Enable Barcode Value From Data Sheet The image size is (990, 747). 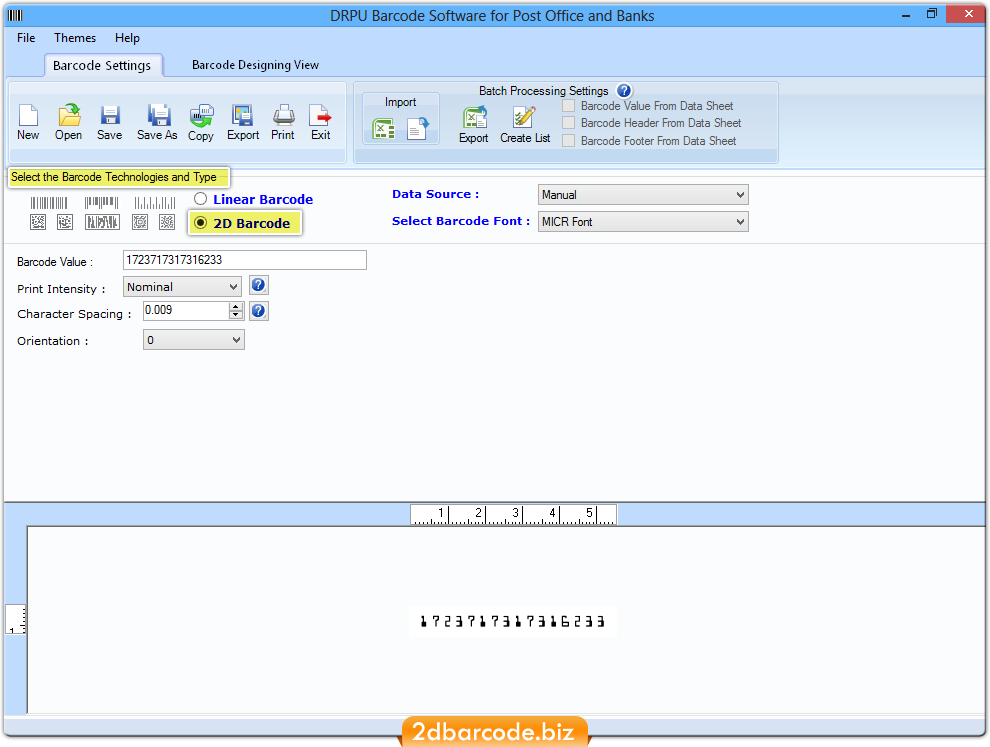569,106
